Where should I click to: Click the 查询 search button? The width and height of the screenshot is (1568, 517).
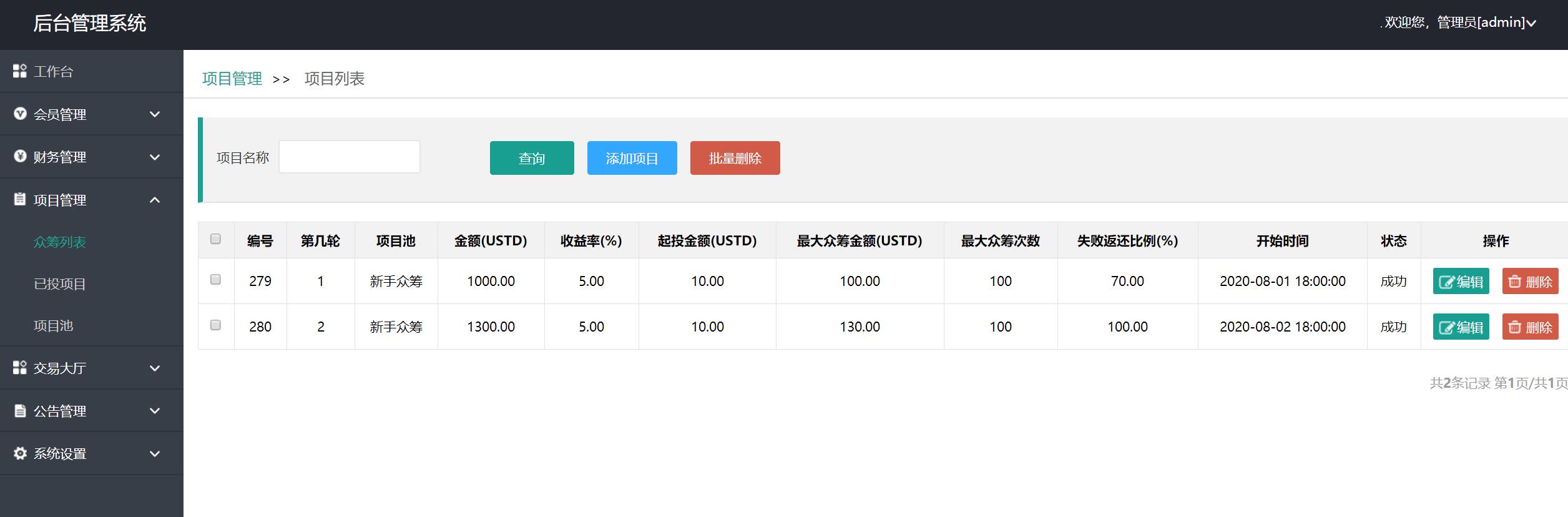[x=532, y=158]
